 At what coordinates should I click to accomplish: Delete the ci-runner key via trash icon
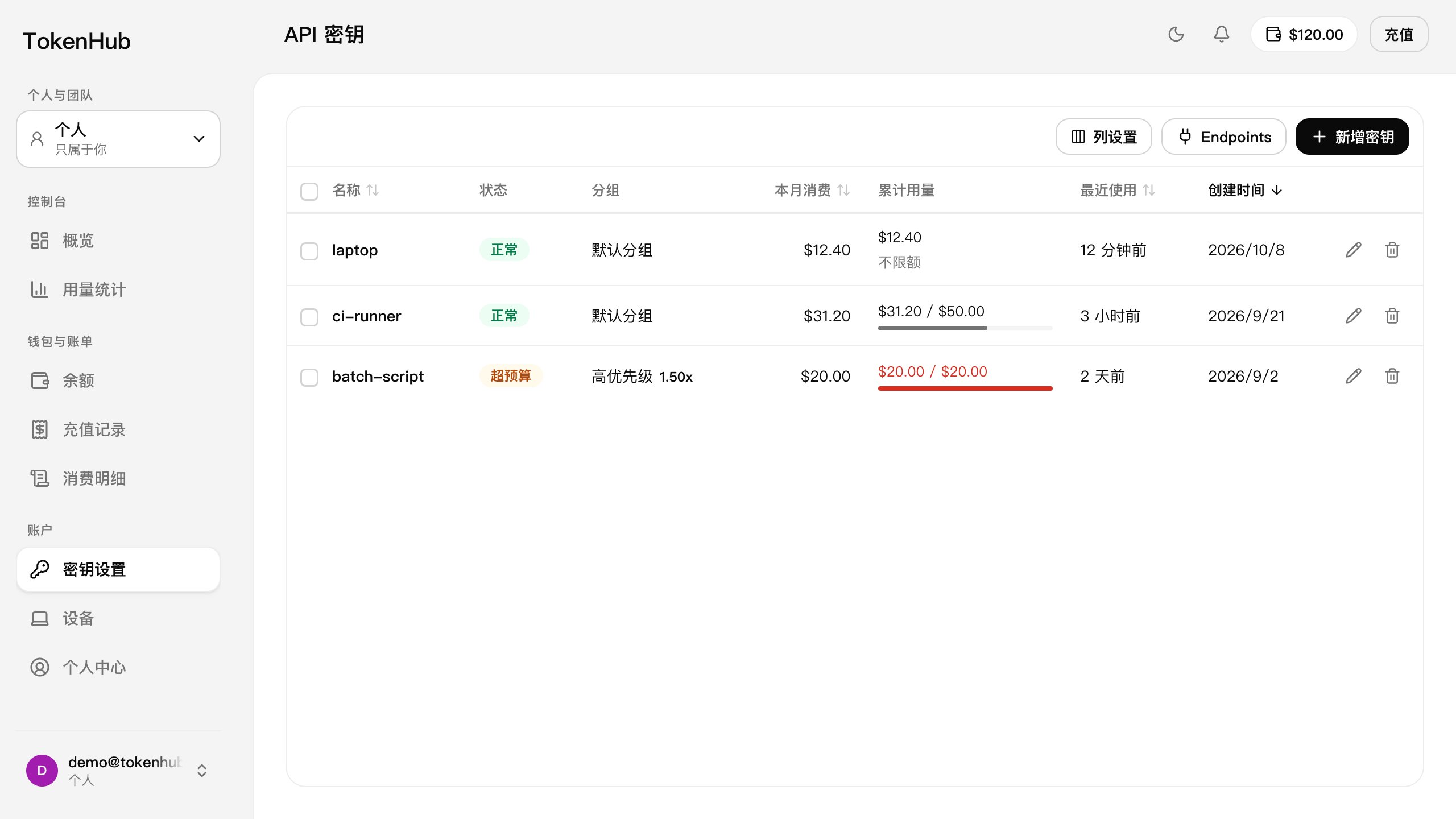[1392, 316]
